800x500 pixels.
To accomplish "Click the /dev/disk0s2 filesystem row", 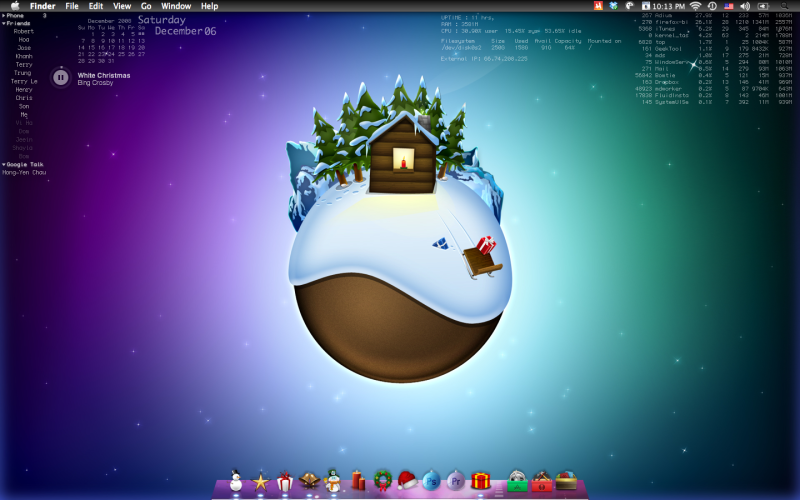I will click(x=516, y=47).
